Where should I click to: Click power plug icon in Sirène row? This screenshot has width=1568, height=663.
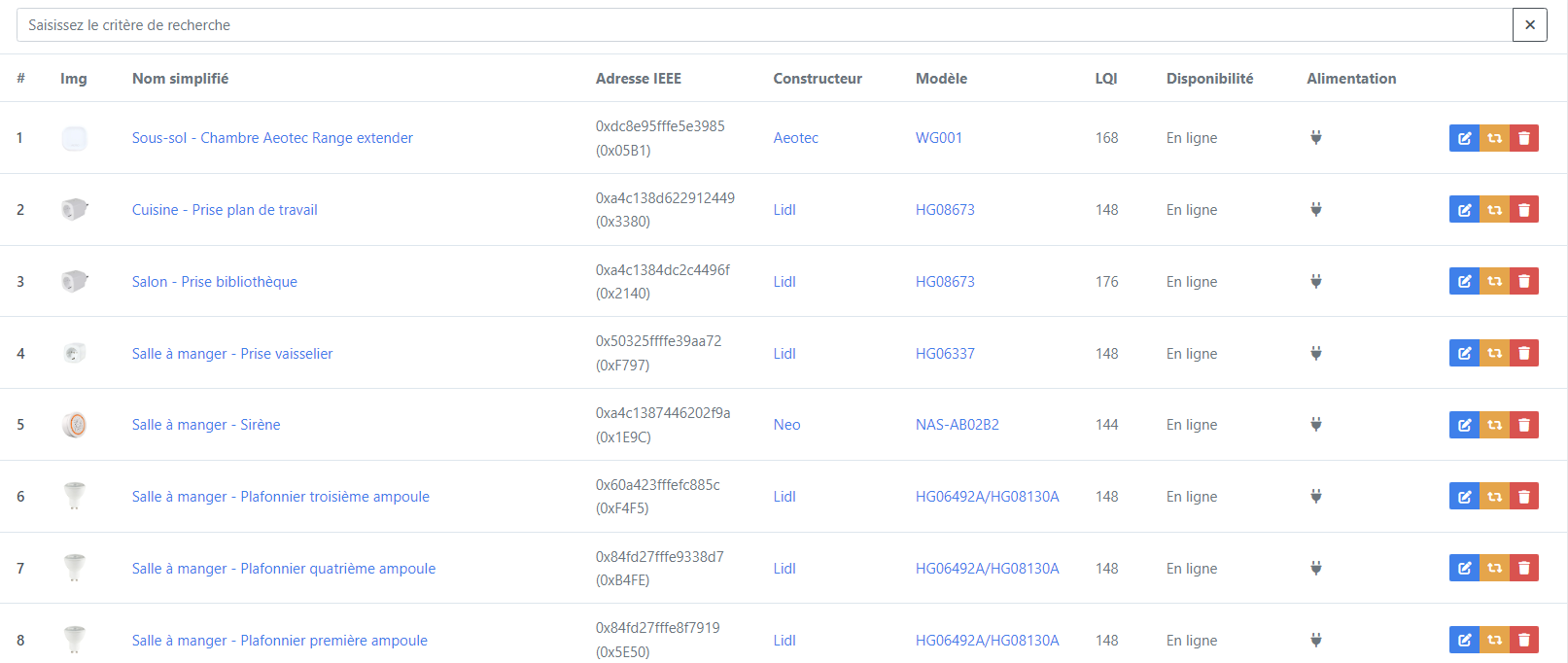click(x=1315, y=425)
